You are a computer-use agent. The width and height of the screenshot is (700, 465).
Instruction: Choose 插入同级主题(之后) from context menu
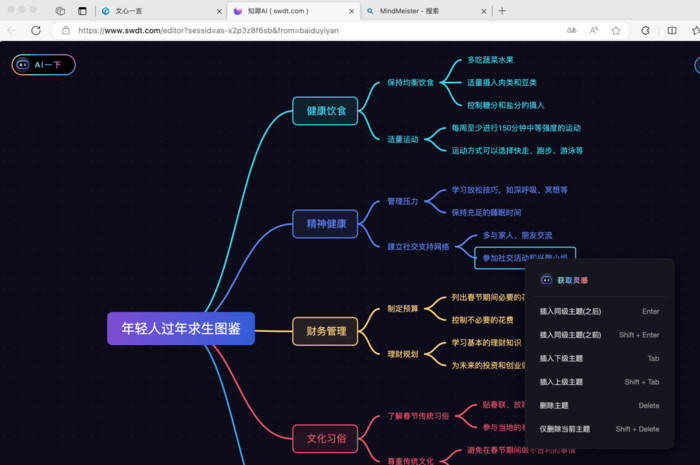click(x=570, y=311)
